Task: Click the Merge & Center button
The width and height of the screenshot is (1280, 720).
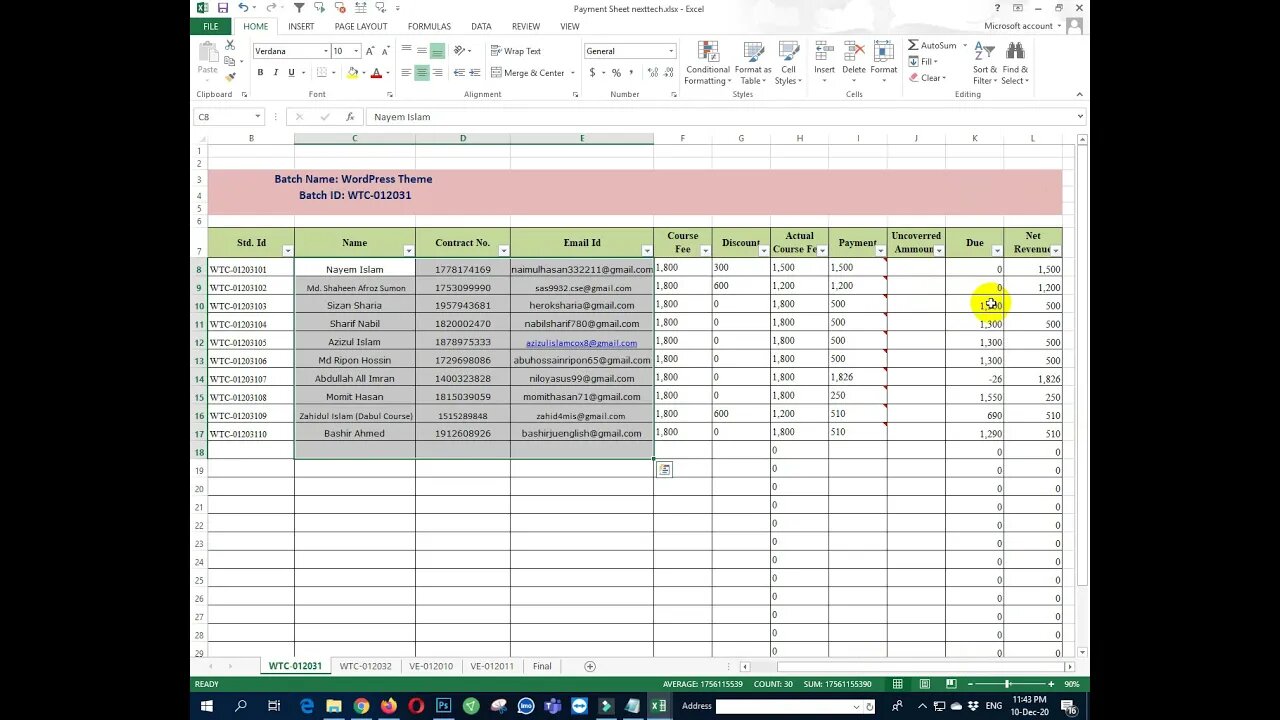Action: [x=528, y=73]
